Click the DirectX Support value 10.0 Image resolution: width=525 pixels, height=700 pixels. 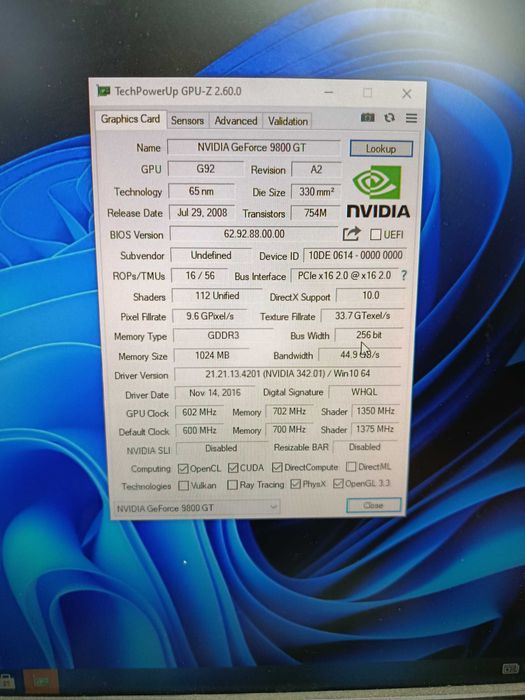(x=371, y=296)
